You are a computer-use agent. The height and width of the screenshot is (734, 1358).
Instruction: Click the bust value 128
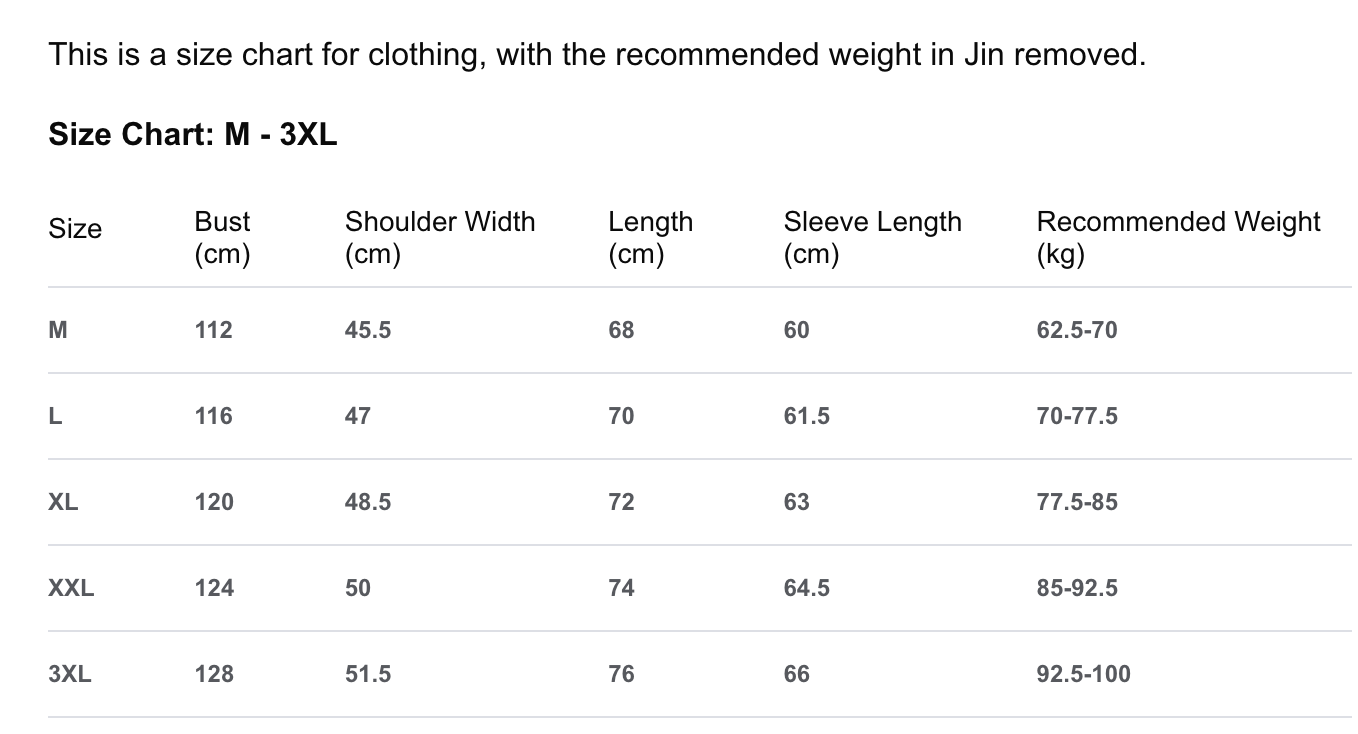[214, 674]
